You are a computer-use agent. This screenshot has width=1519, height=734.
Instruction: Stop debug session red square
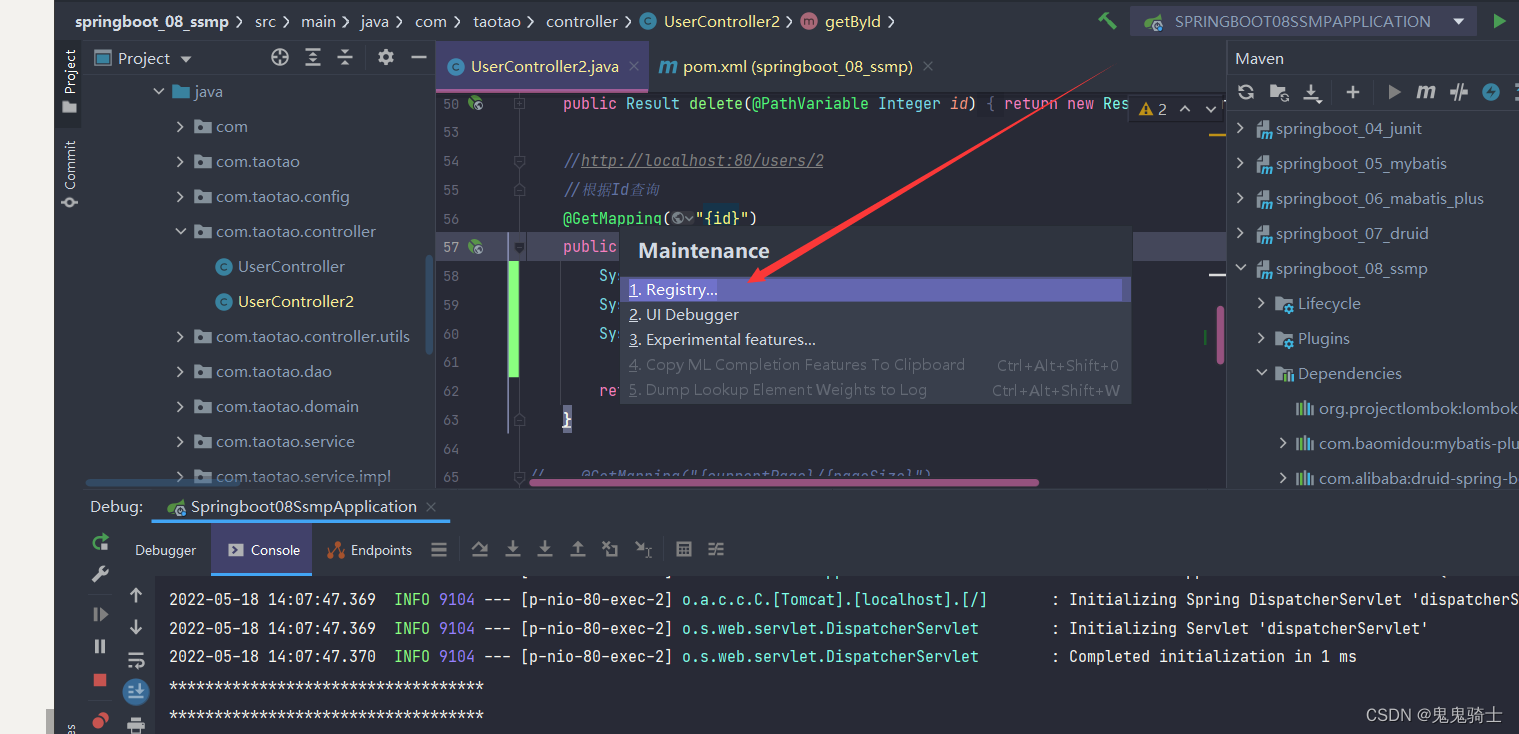pos(100,680)
